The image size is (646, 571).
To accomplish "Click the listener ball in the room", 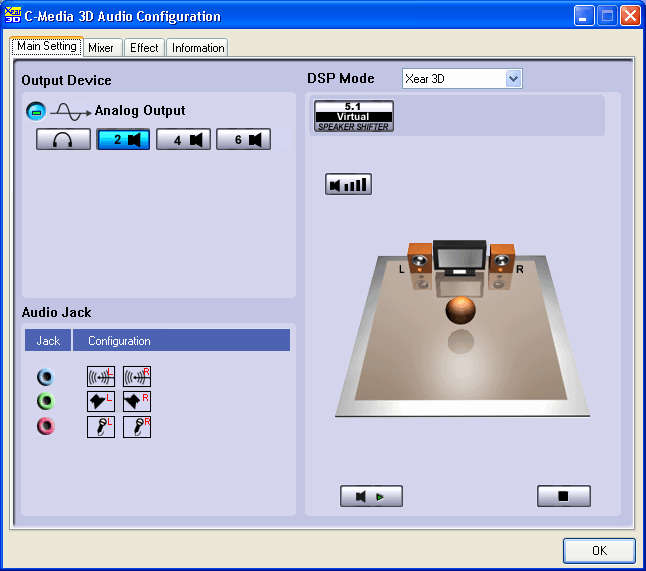I will click(461, 310).
